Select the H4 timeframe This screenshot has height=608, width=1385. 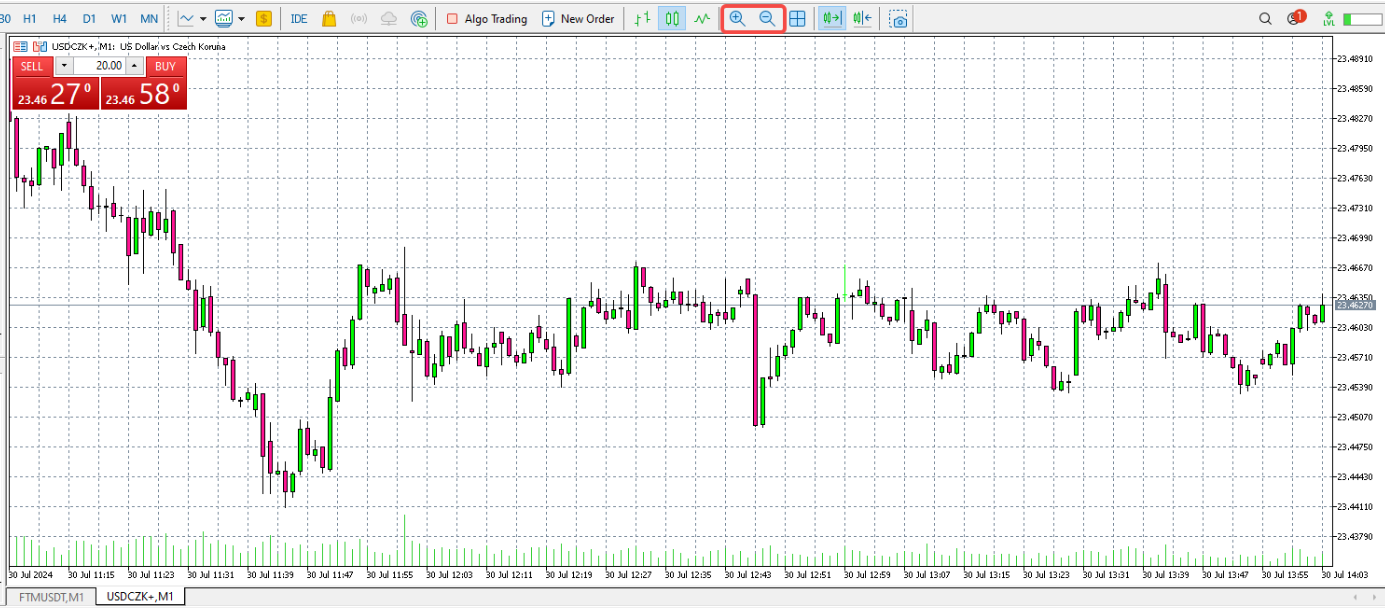click(x=59, y=18)
